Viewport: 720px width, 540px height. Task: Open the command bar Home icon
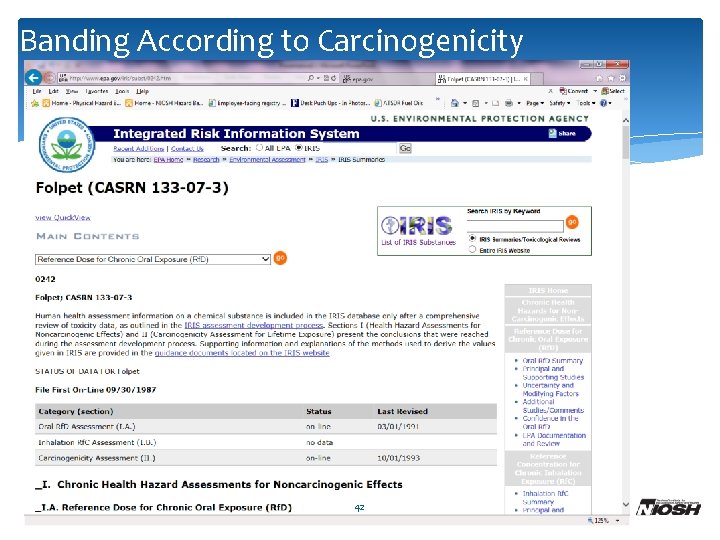[455, 103]
